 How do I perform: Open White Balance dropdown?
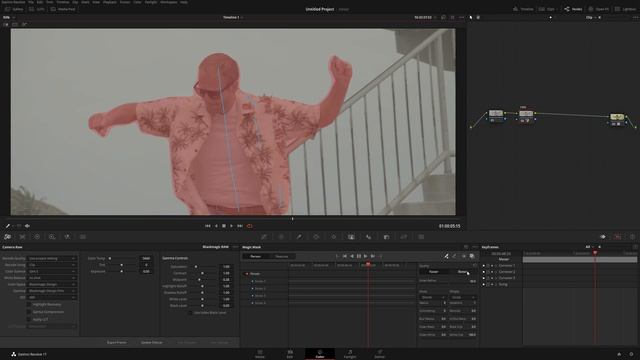(x=51, y=278)
